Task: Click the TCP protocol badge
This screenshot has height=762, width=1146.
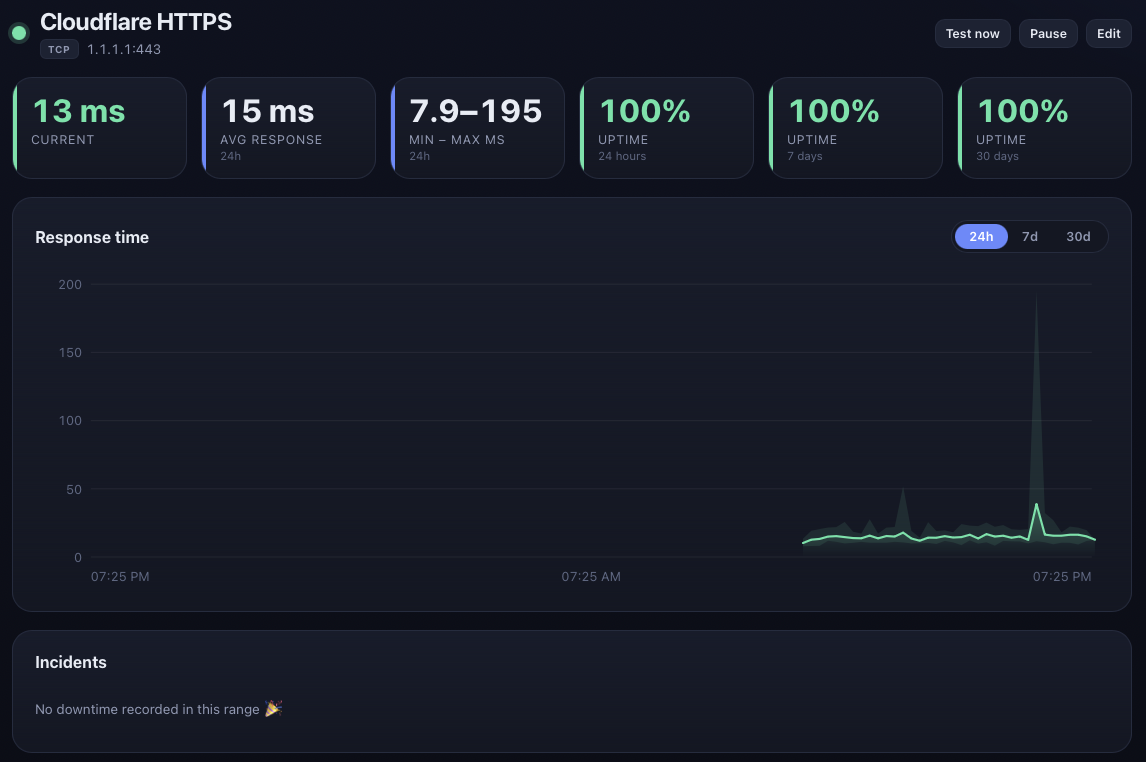Action: click(x=59, y=50)
